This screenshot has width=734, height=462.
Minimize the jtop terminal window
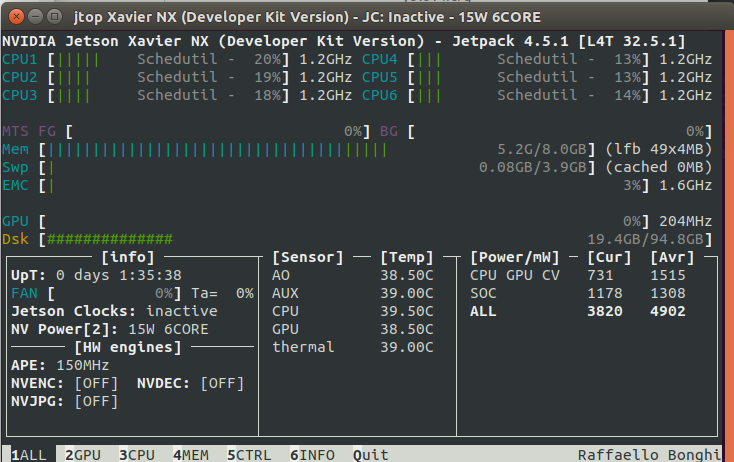[36, 17]
